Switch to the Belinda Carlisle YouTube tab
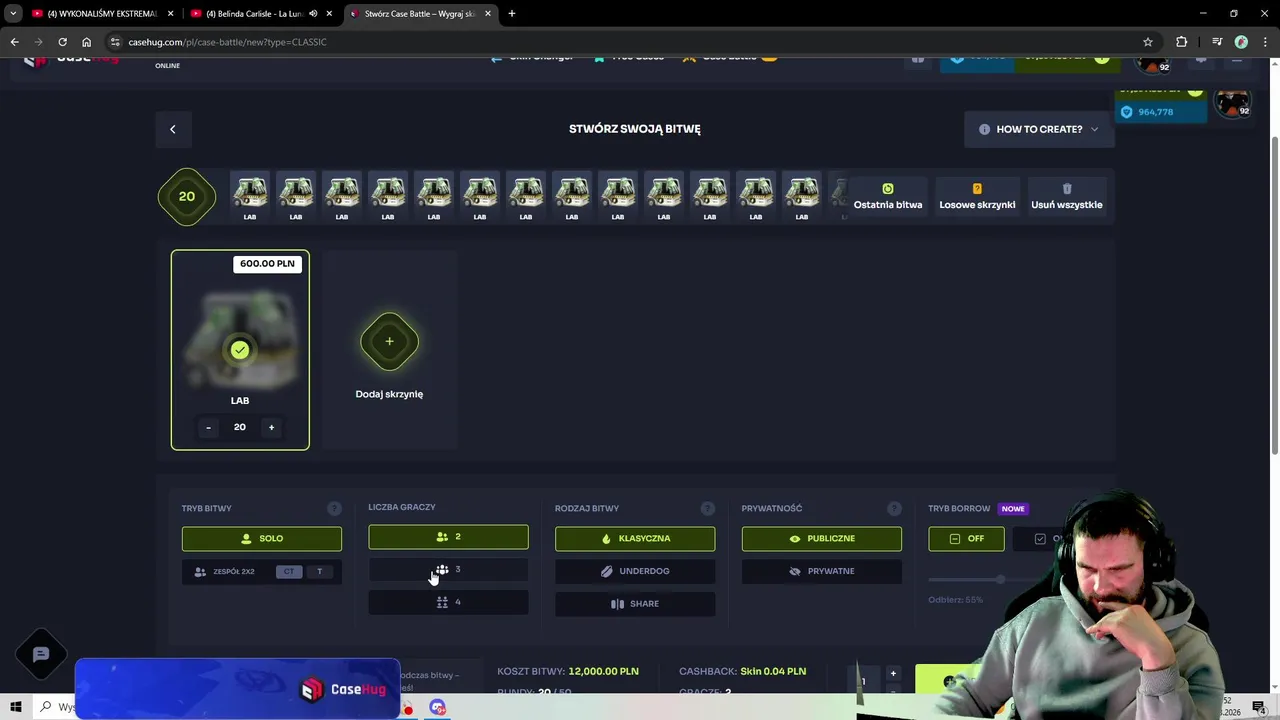This screenshot has height=720, width=1280. click(260, 14)
